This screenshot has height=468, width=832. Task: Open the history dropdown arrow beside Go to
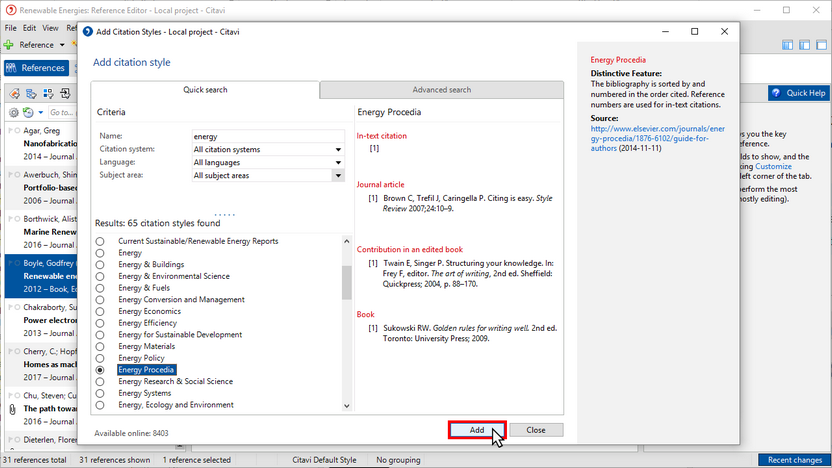point(40,112)
